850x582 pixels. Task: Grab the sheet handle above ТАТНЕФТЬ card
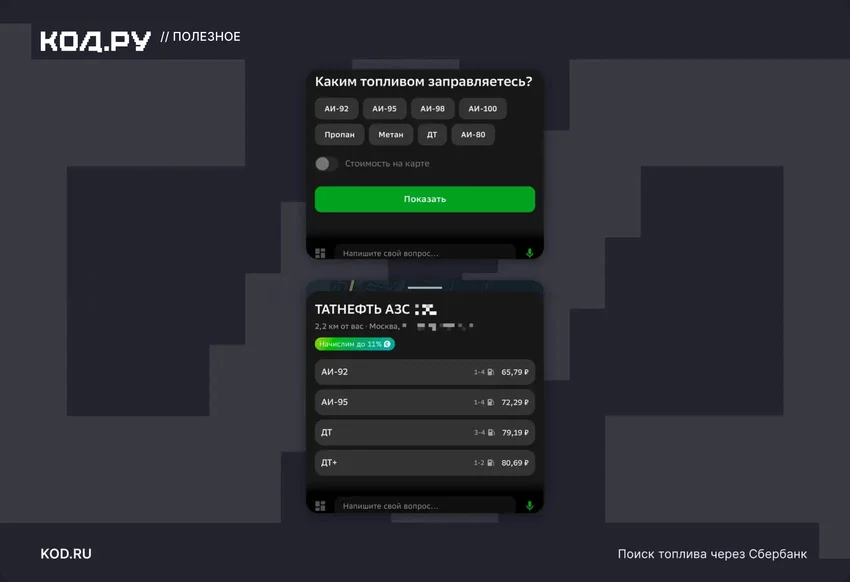425,287
